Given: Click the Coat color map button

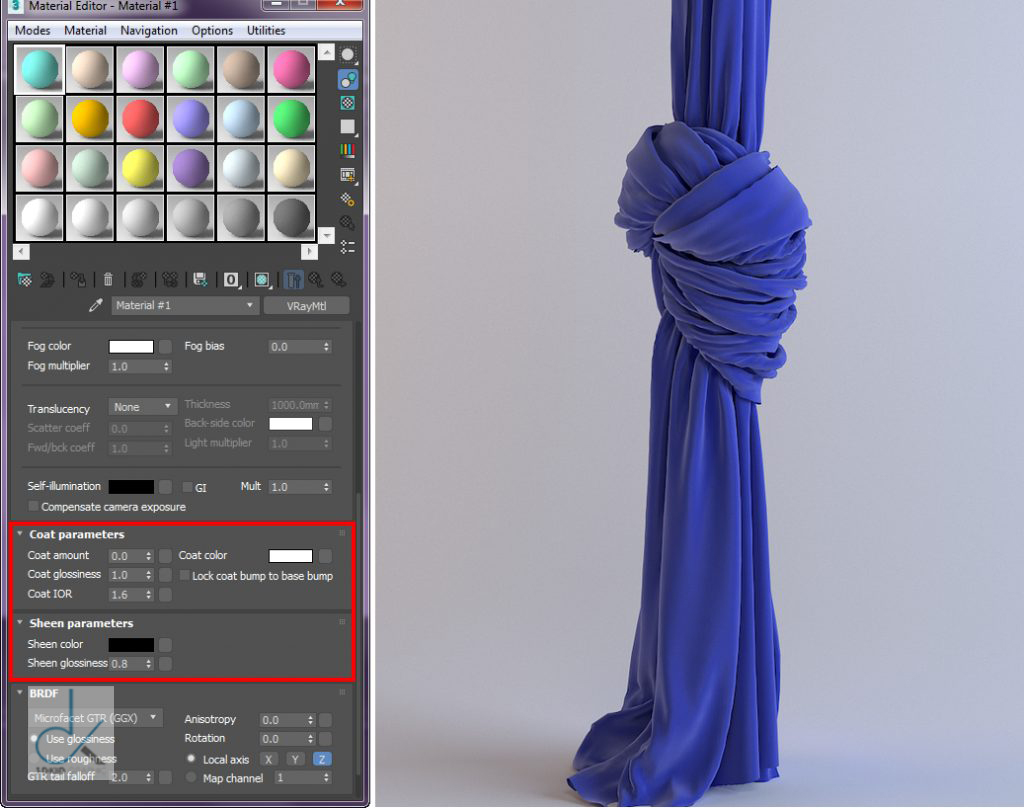Looking at the screenshot, I should [325, 556].
